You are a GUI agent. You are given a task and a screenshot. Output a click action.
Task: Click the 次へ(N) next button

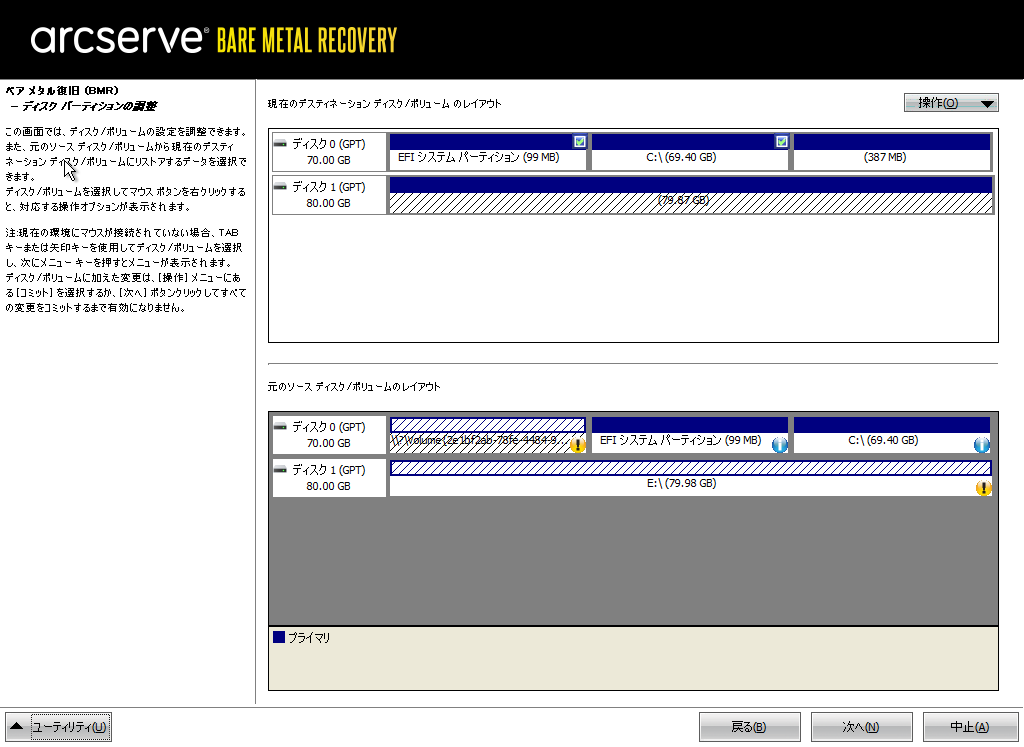861,727
